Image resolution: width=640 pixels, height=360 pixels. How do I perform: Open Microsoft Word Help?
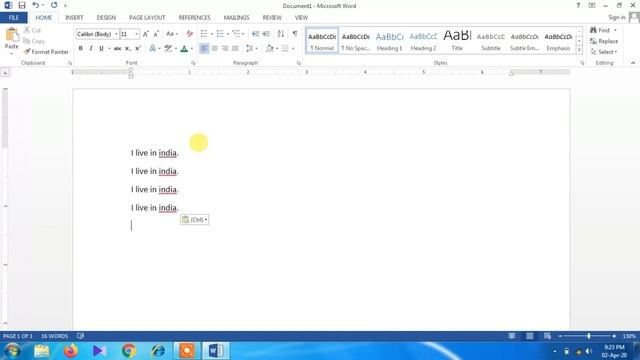578,5
